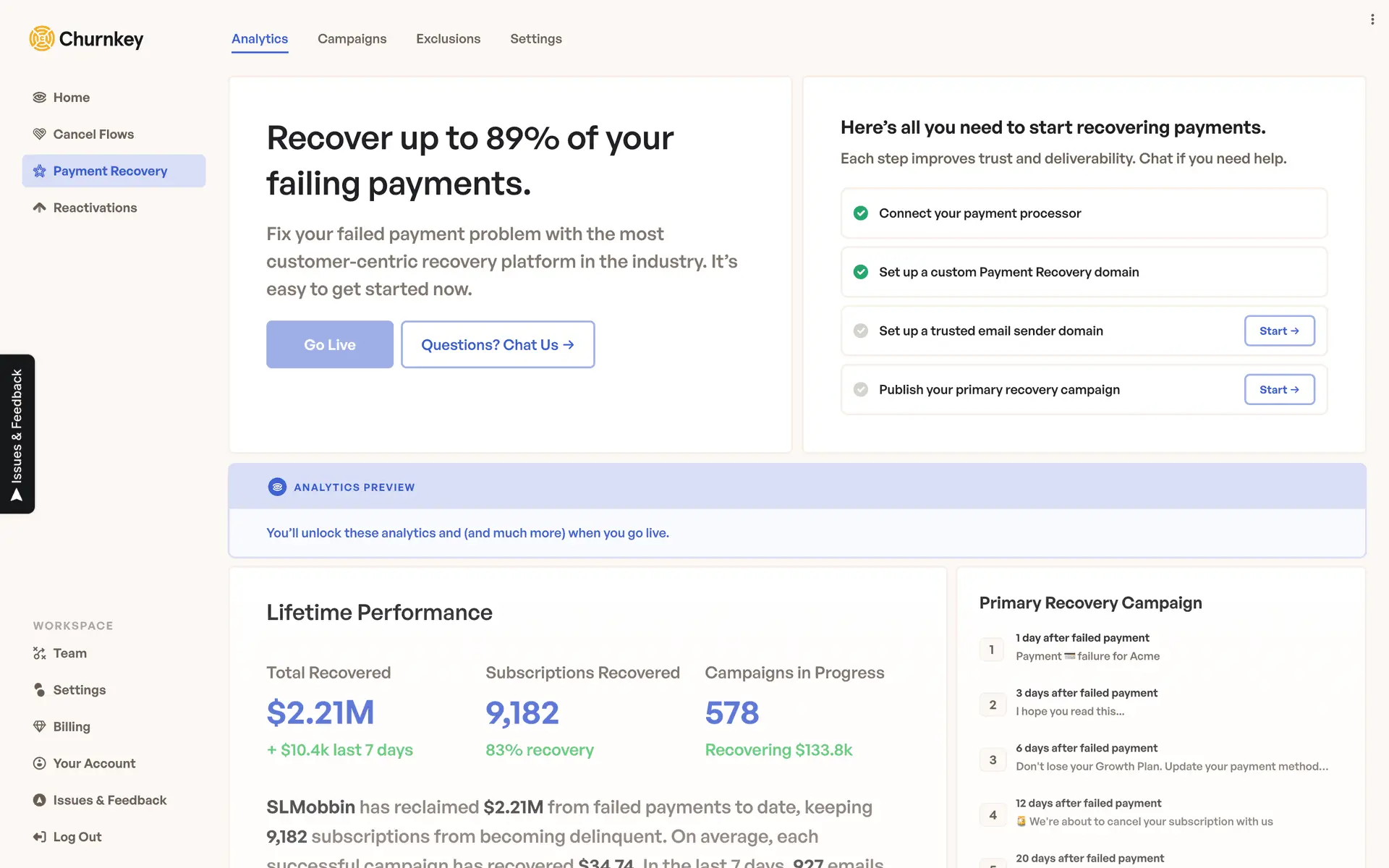Click green check for custom Payment Recovery domain
Screen dimensions: 1389x868
(x=860, y=272)
